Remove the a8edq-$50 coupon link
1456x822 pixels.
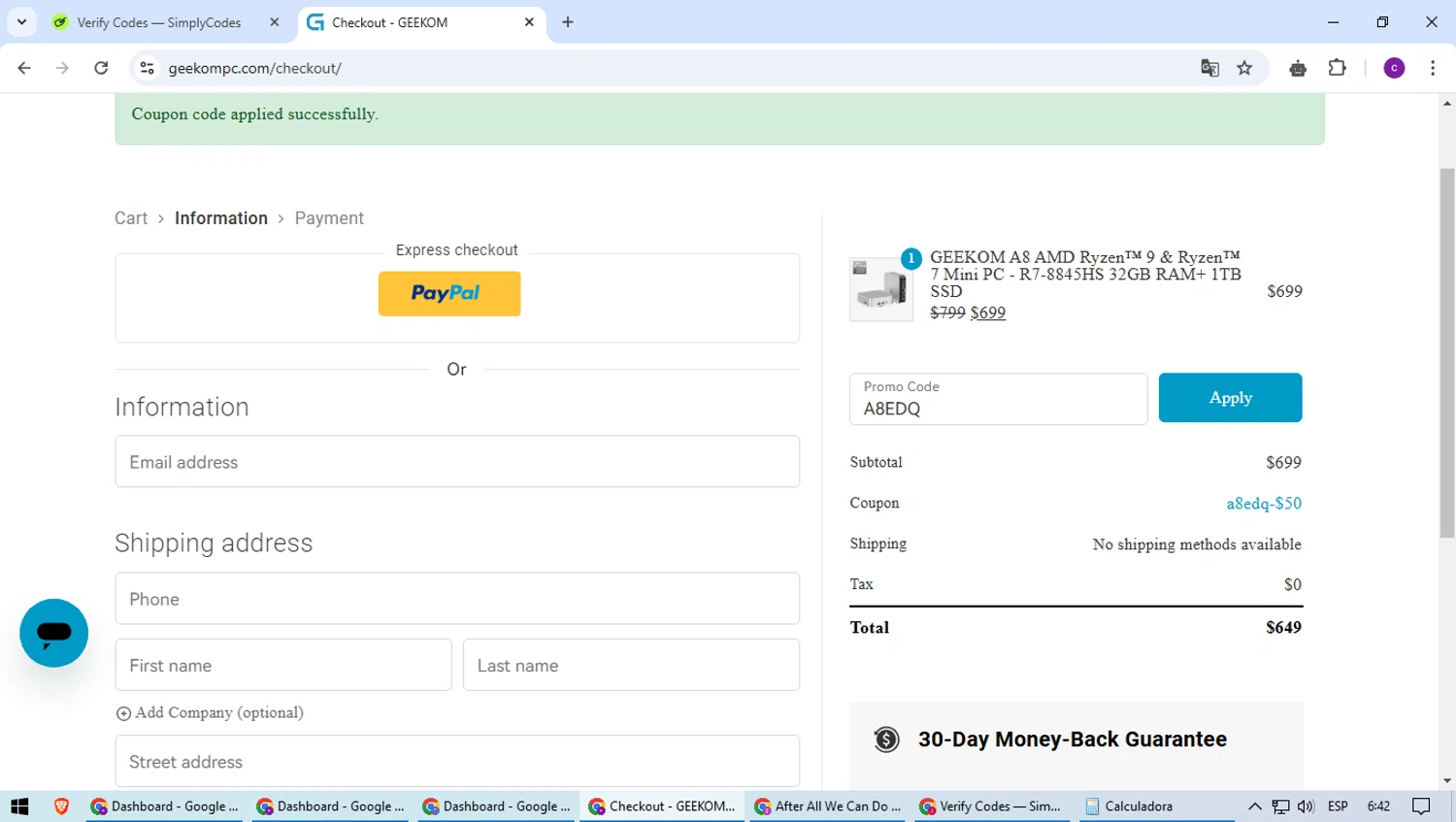pyautogui.click(x=1264, y=503)
